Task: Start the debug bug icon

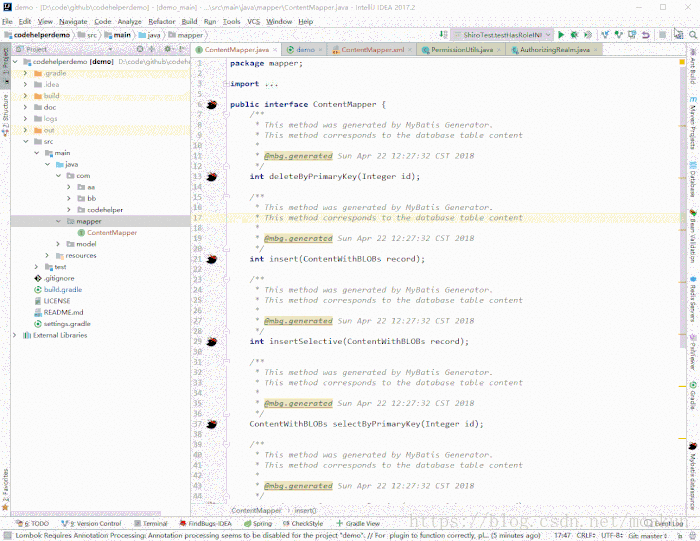Action: (575, 35)
